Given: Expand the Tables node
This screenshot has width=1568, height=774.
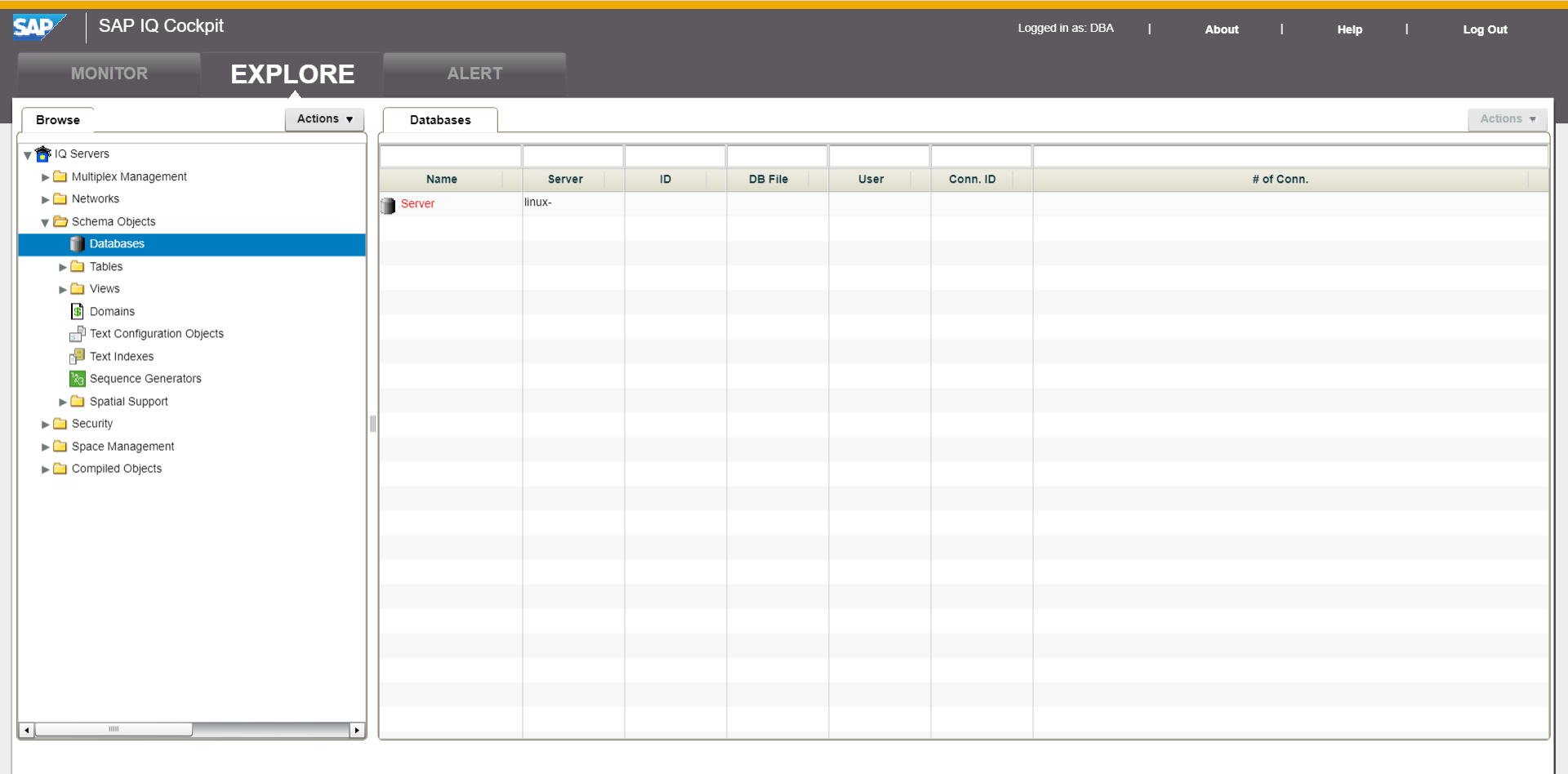Looking at the screenshot, I should coord(63,267).
